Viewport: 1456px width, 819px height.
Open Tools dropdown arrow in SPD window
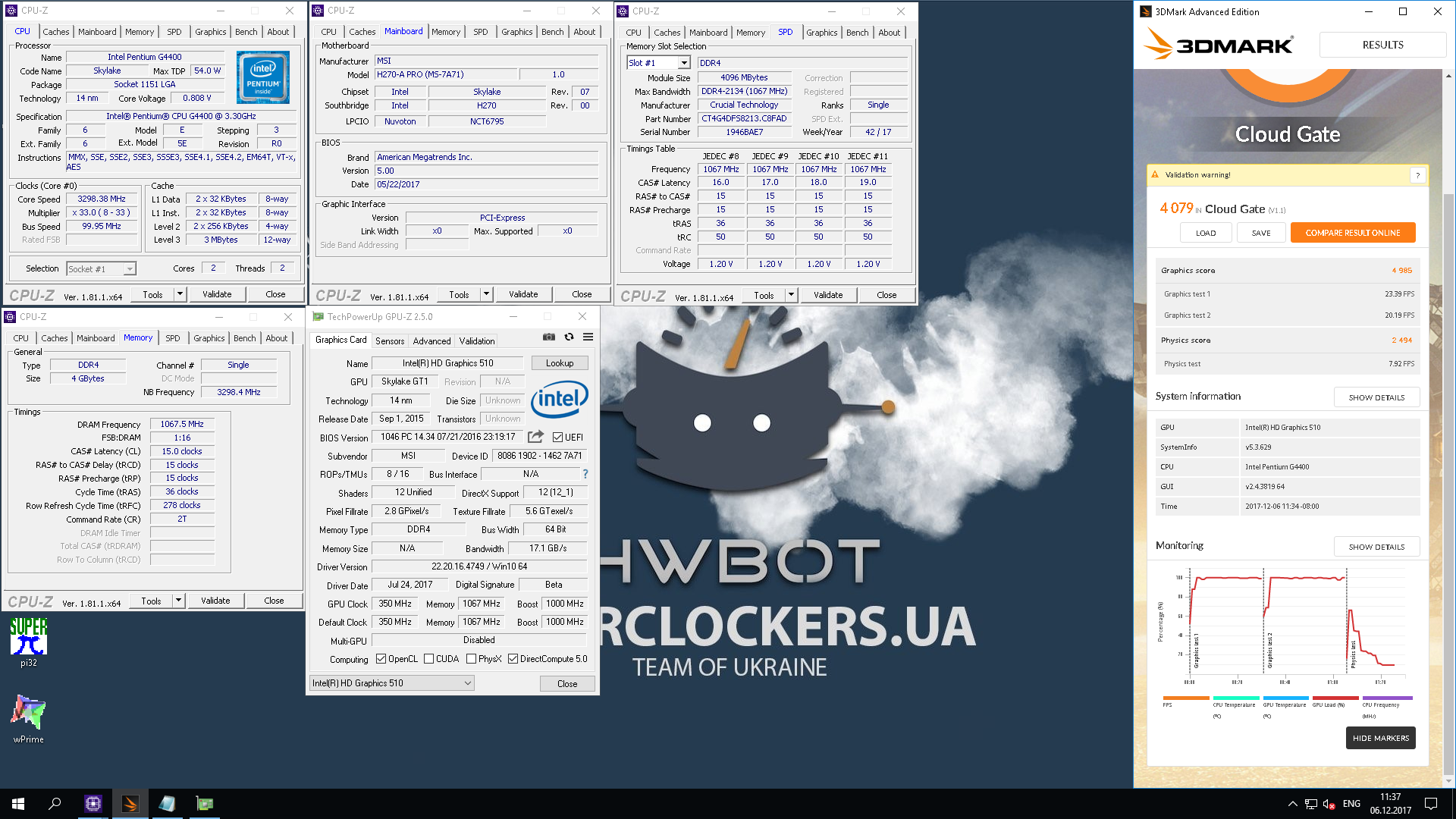tap(791, 295)
